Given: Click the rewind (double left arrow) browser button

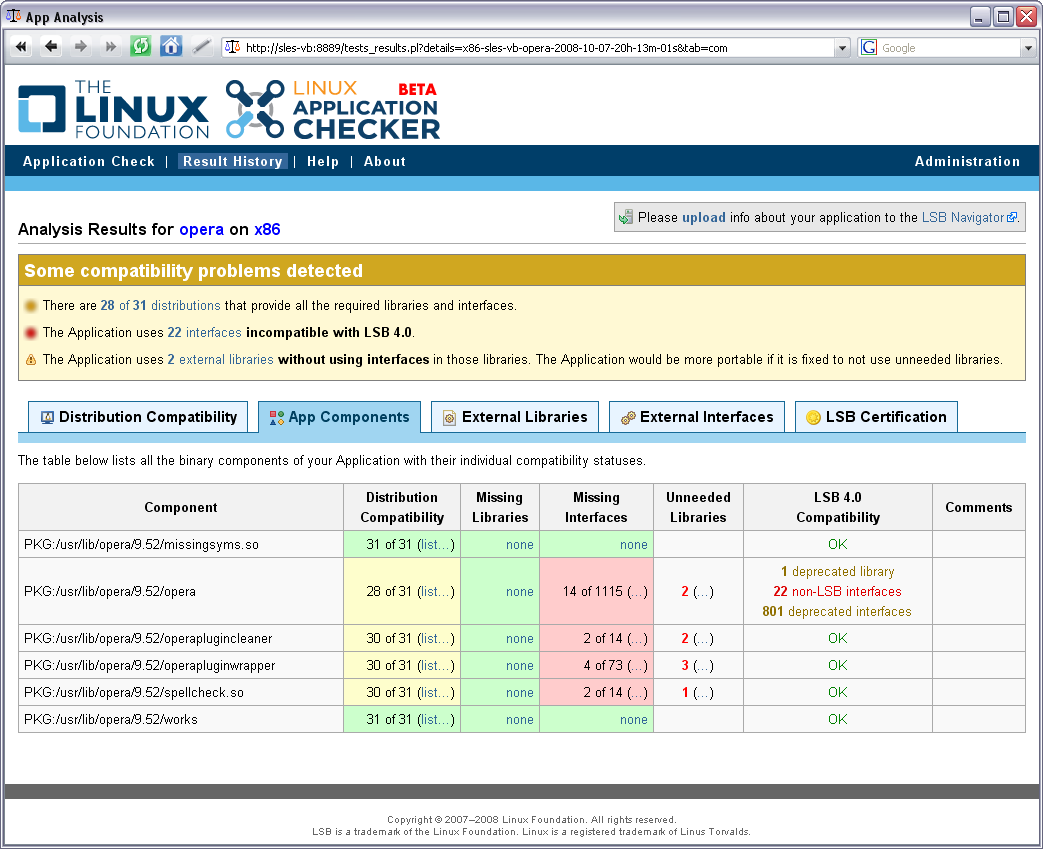Looking at the screenshot, I should pos(21,47).
